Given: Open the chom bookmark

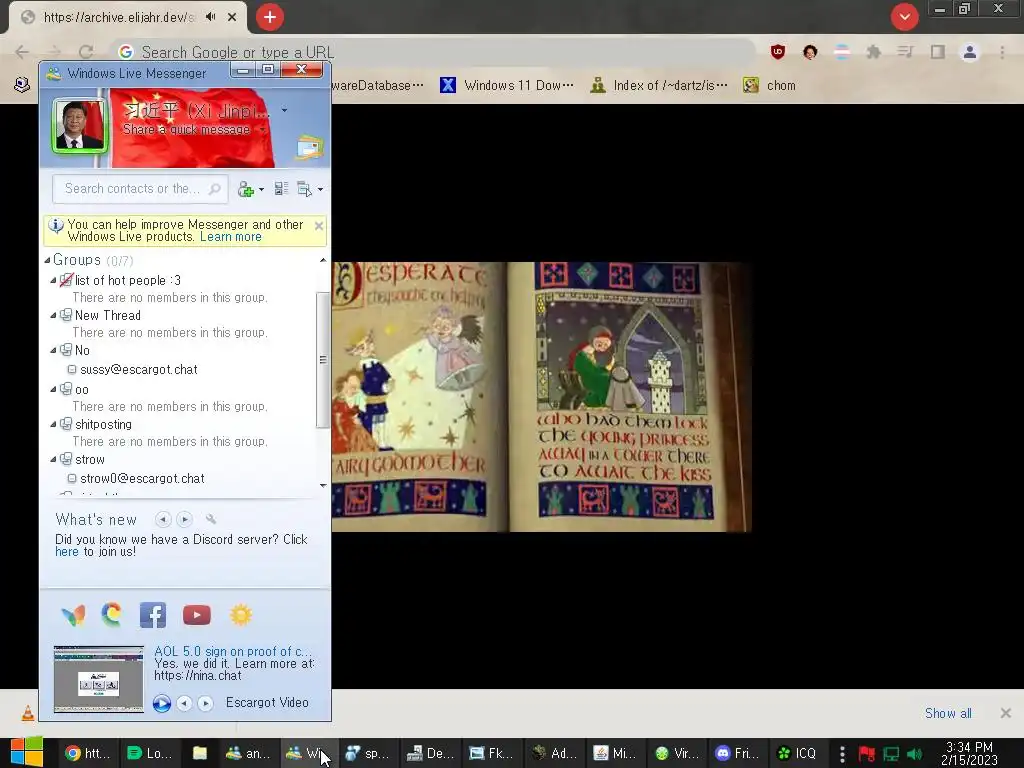Looking at the screenshot, I should 770,86.
